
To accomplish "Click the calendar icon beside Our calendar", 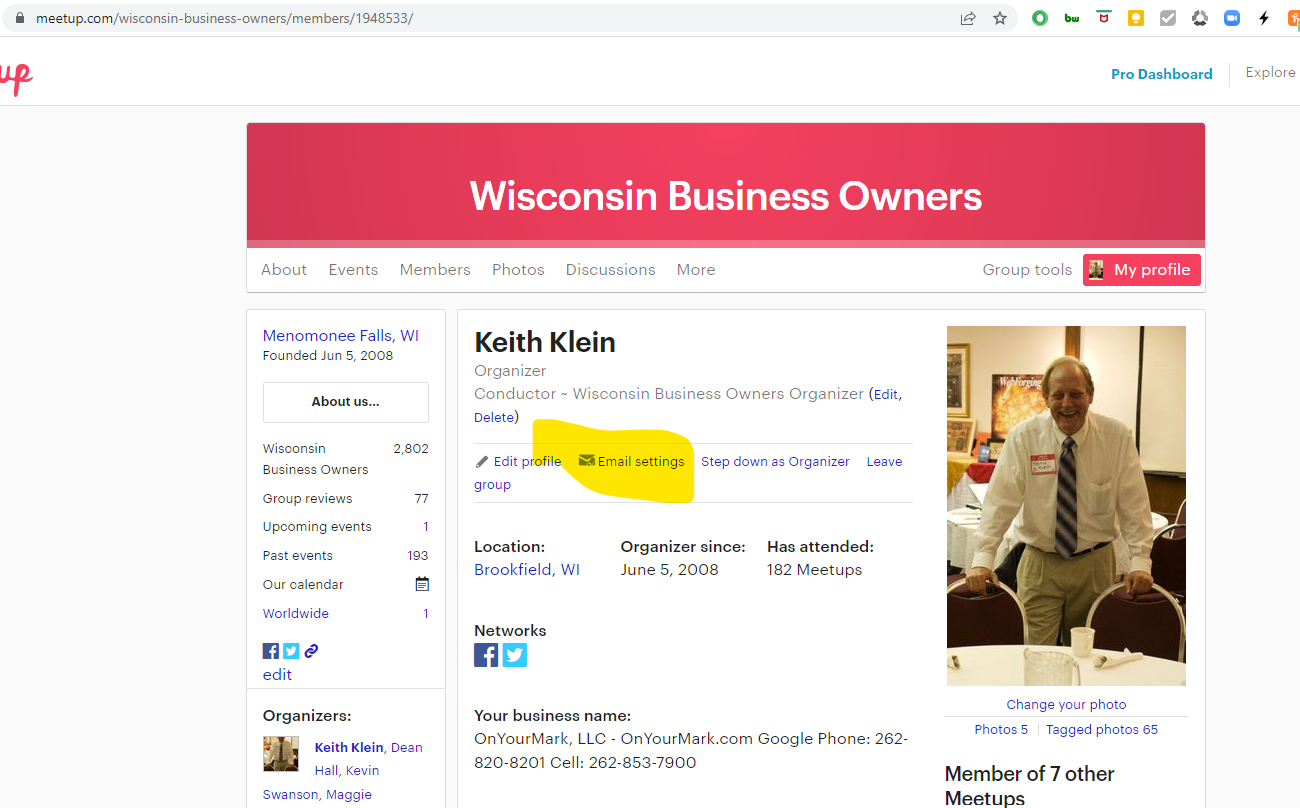I will [422, 584].
